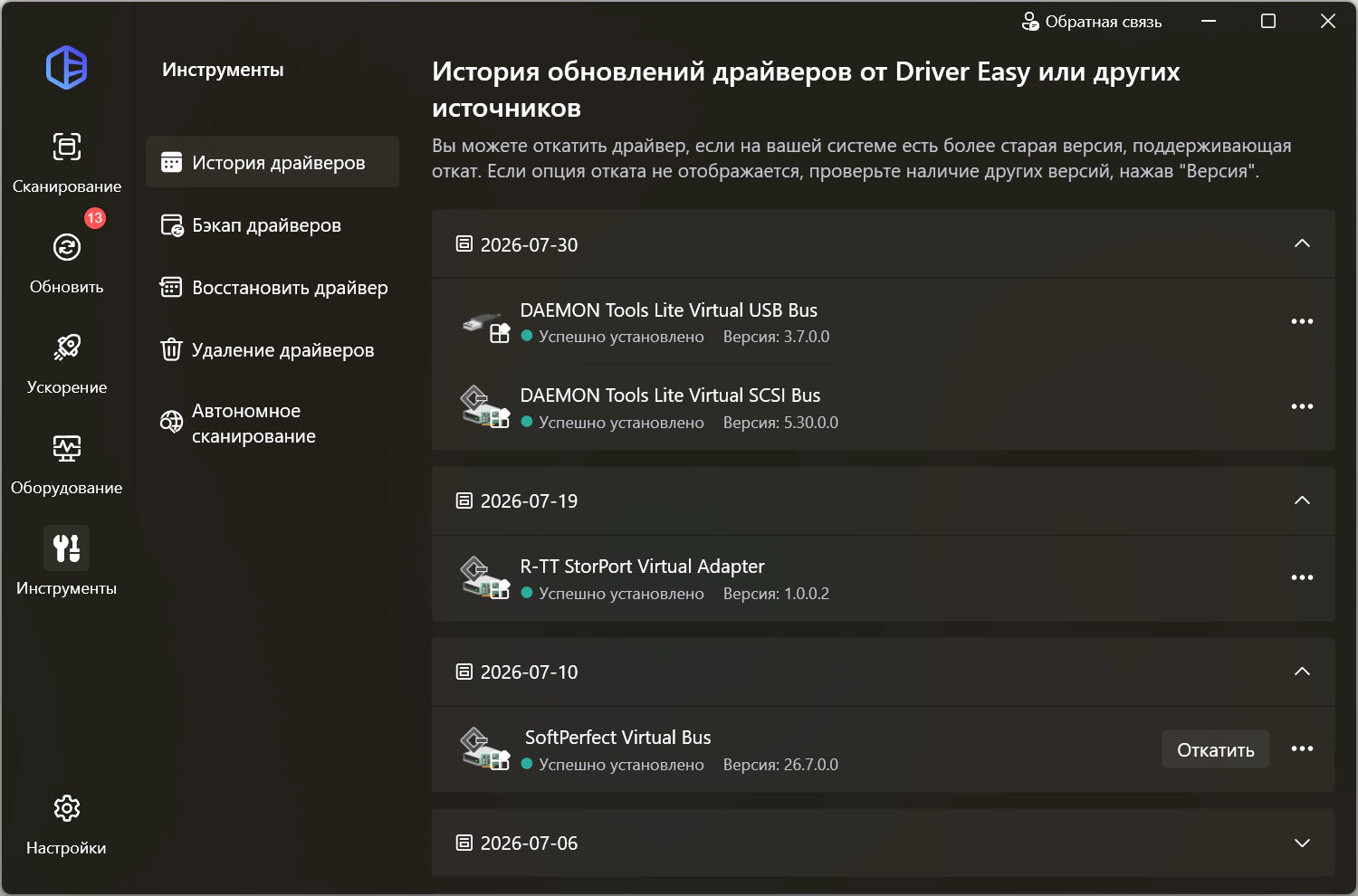Open the Сканирование section icon
Image resolution: width=1358 pixels, height=896 pixels.
click(x=67, y=147)
